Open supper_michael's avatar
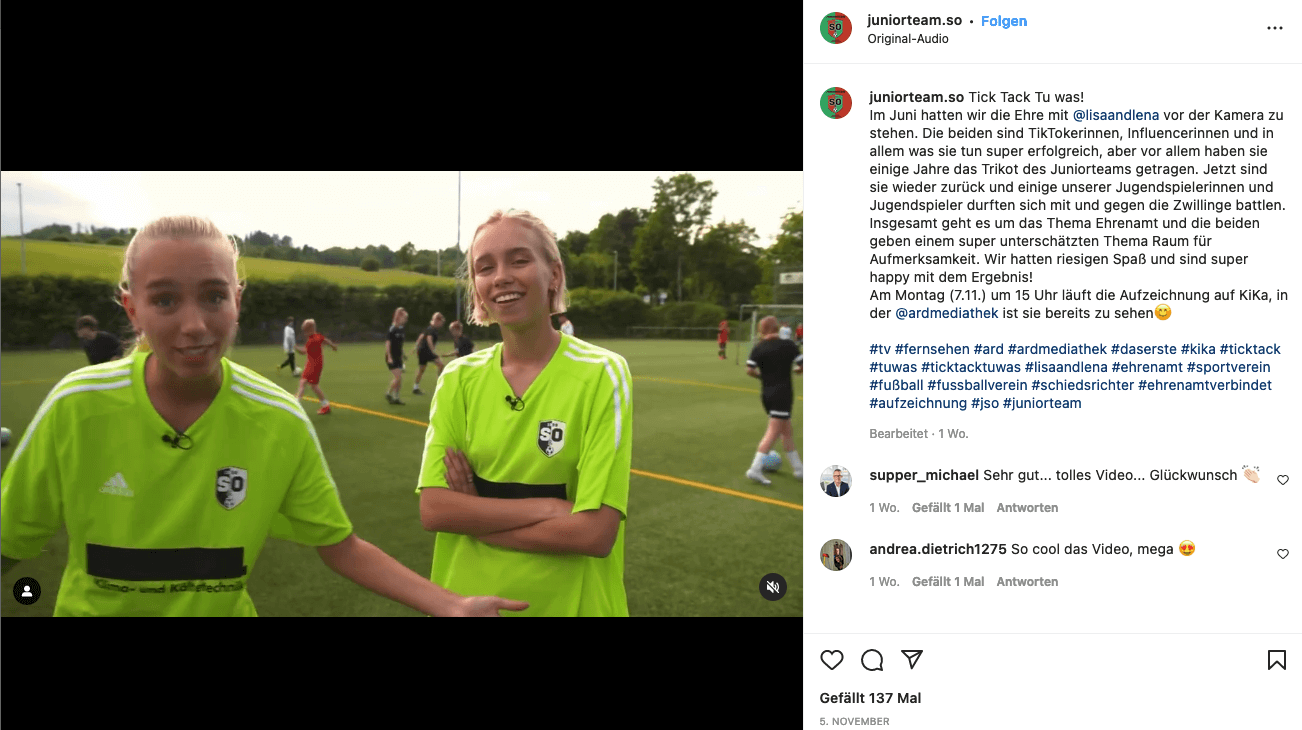 coord(836,481)
